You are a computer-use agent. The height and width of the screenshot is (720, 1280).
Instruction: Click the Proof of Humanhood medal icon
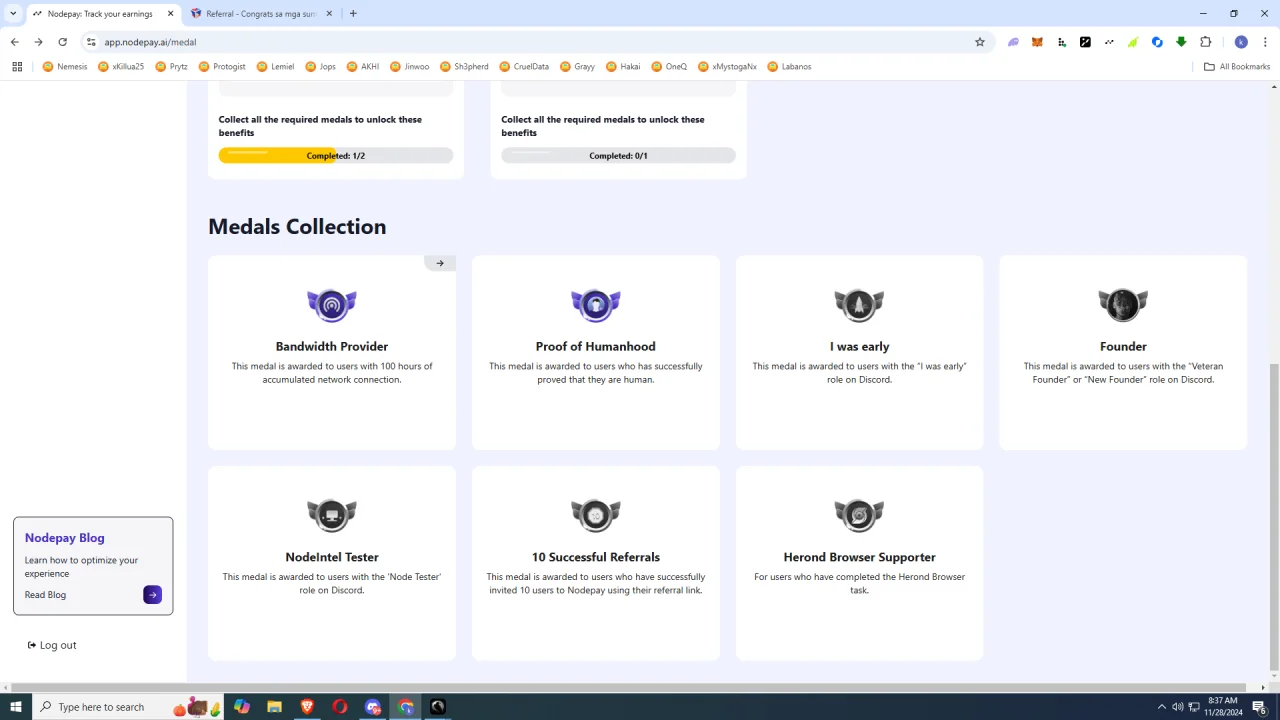tap(596, 305)
